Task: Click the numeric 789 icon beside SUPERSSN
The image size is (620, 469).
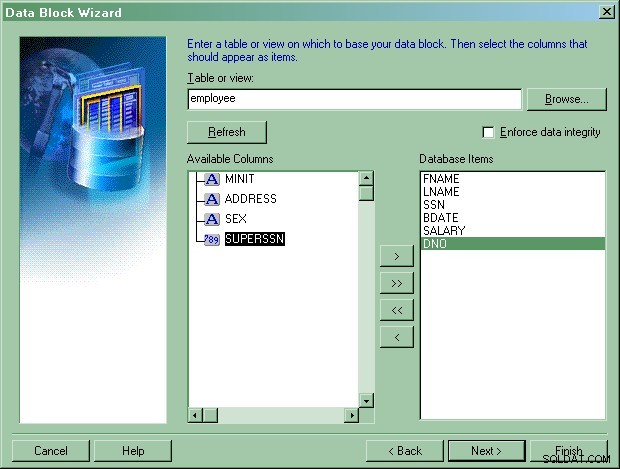Action: pyautogui.click(x=212, y=239)
